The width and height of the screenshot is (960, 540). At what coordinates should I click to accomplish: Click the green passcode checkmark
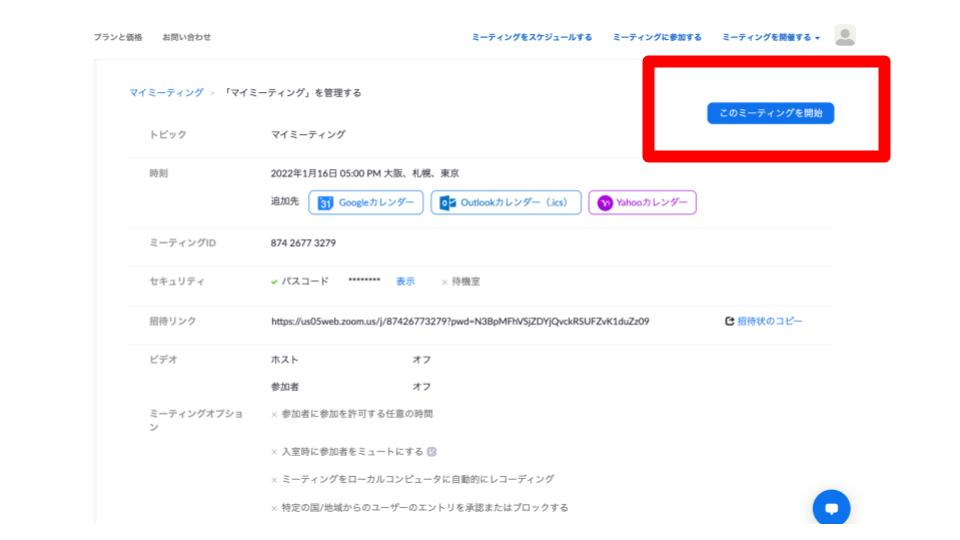[x=274, y=282]
